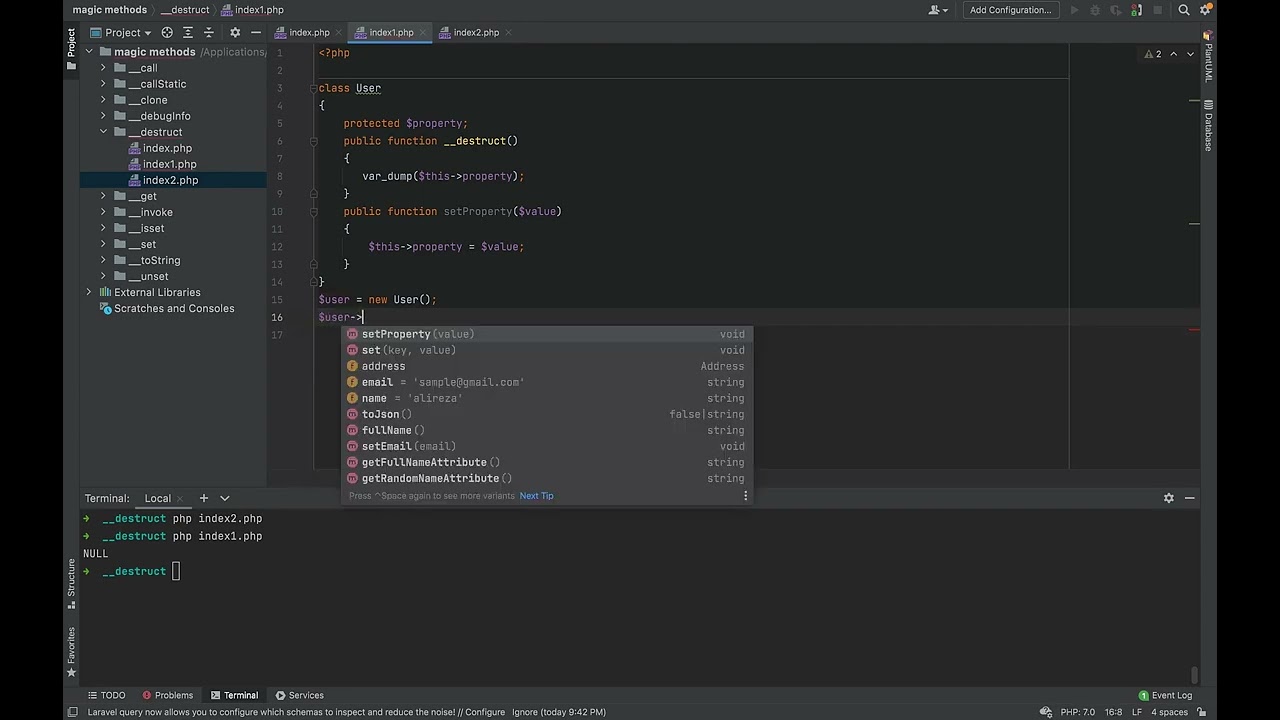Click 4 spaces indent setting
1280x720 pixels.
[1169, 712]
